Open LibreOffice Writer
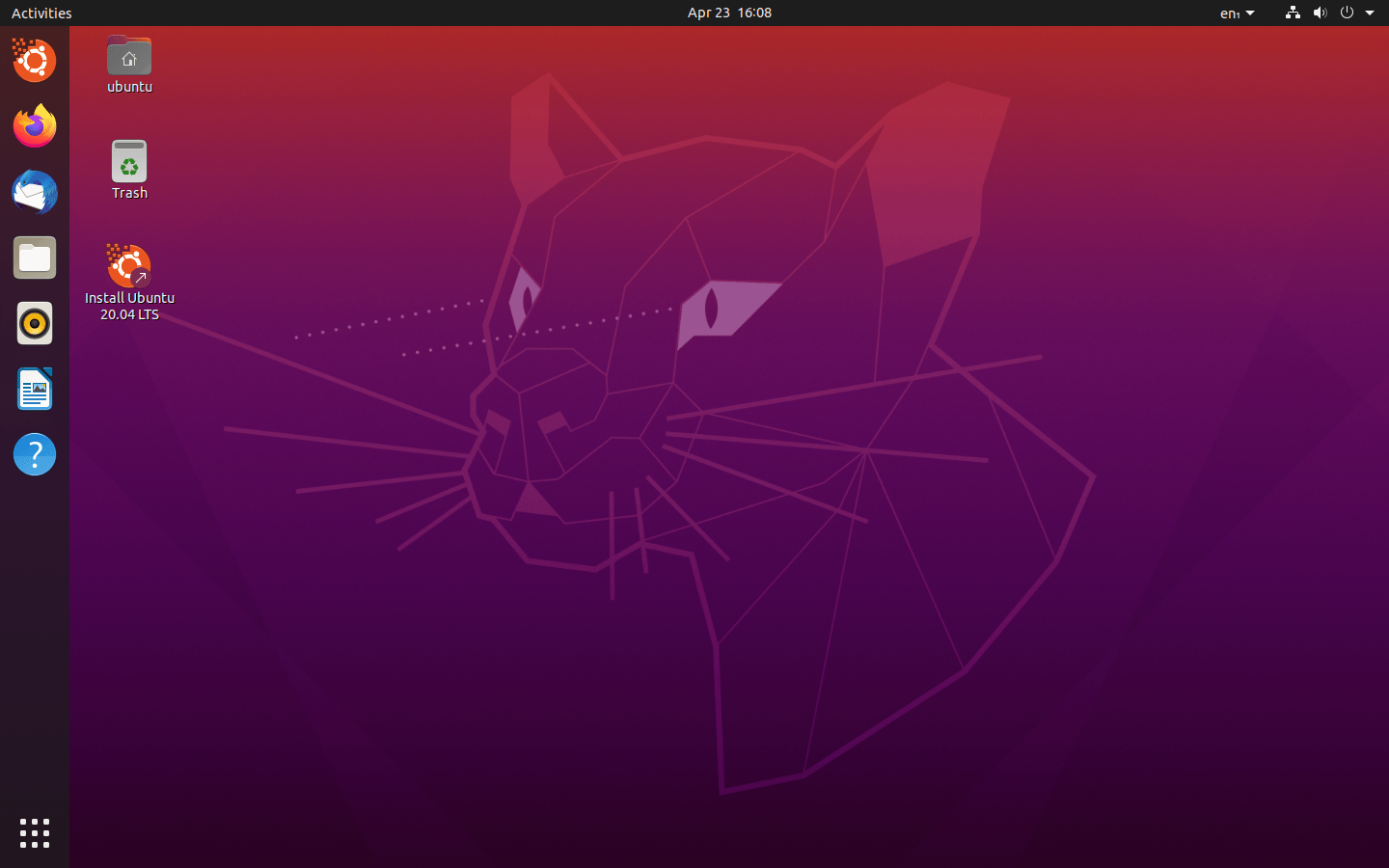The height and width of the screenshot is (868, 1389). click(34, 389)
